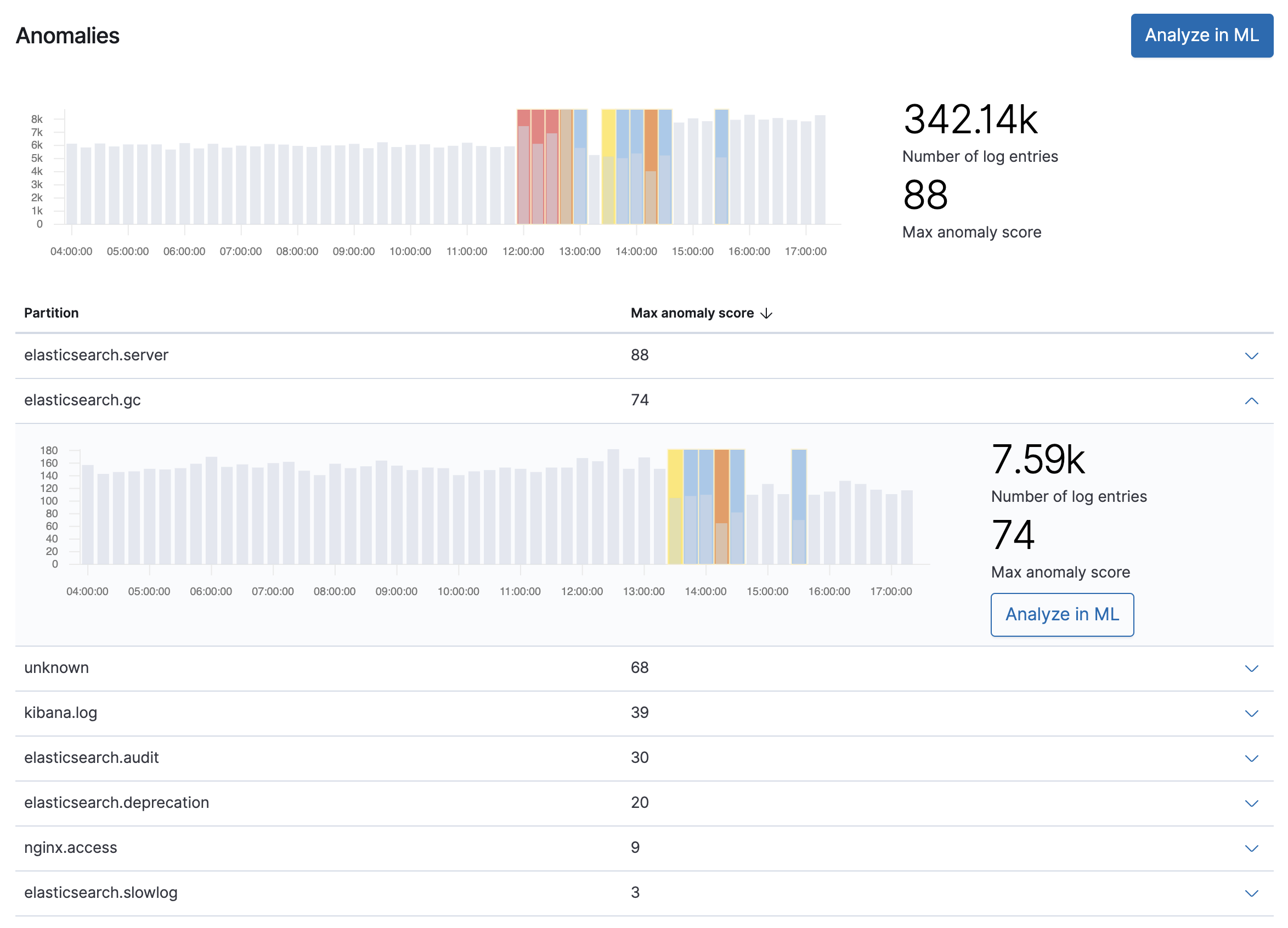Expand the kibana.log row chevron
This screenshot has width=1288, height=928.
pyautogui.click(x=1251, y=713)
